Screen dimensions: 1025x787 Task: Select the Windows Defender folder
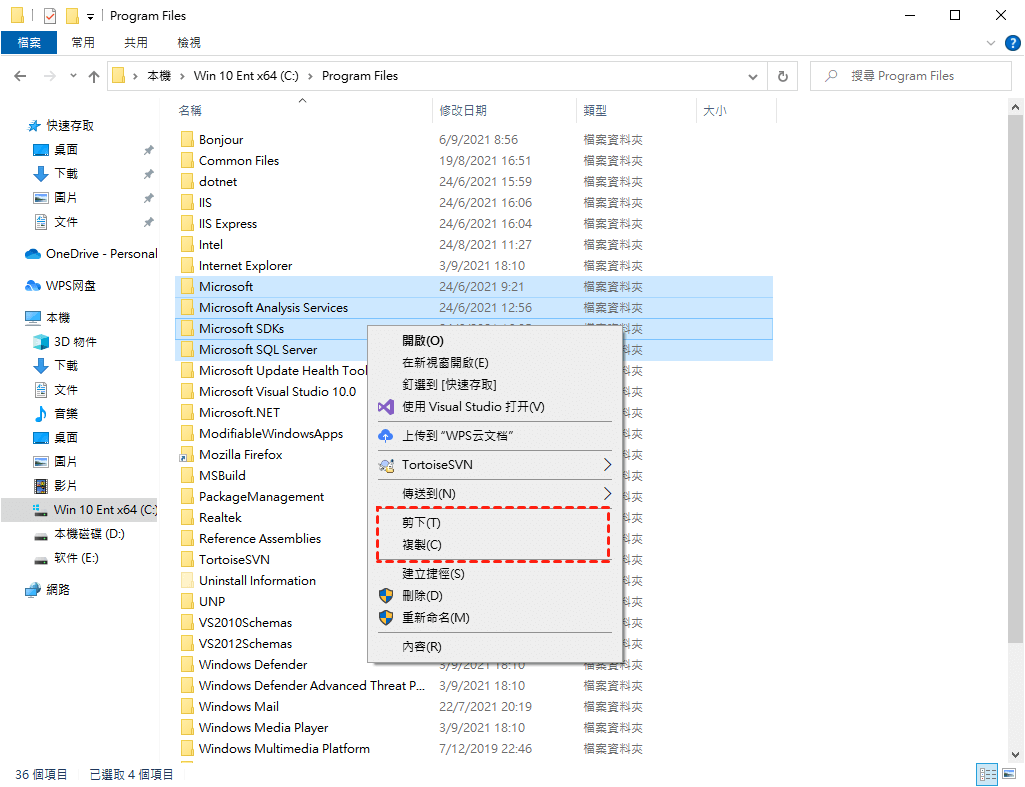[x=253, y=665]
